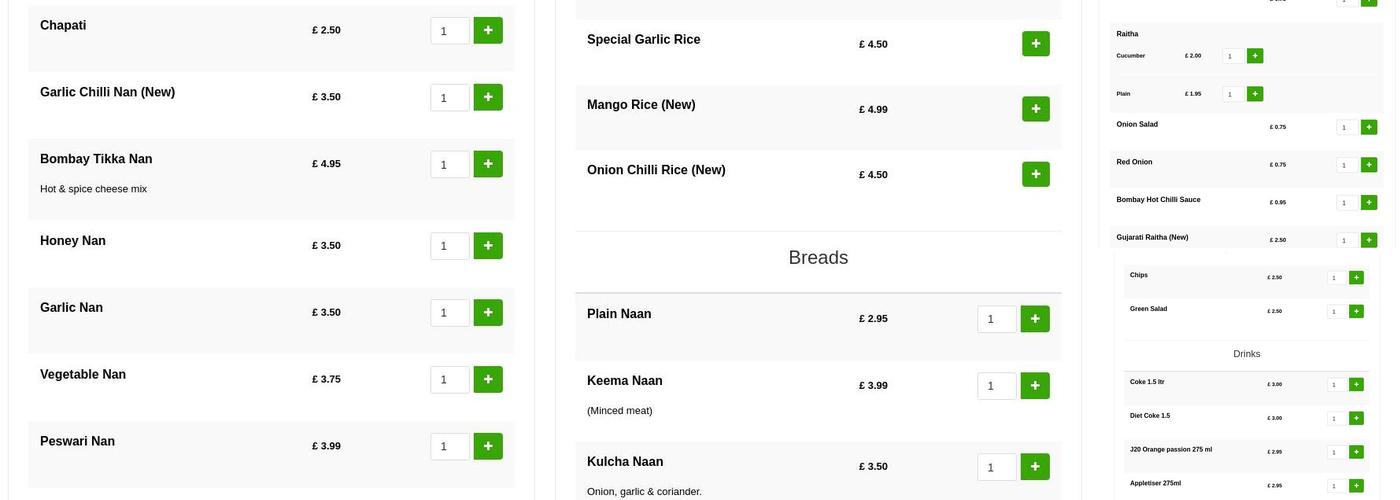Add Honey Nan to basket
This screenshot has height=500, width=1400.
(488, 246)
